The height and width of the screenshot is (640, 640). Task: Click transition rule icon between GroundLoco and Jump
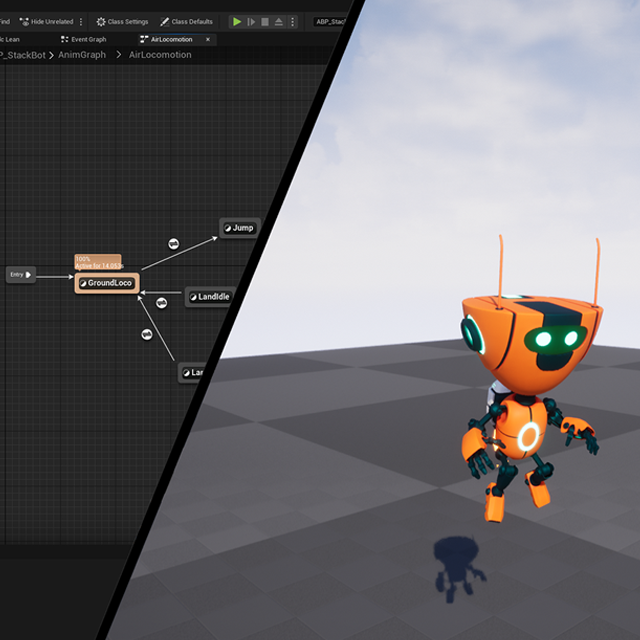click(173, 243)
